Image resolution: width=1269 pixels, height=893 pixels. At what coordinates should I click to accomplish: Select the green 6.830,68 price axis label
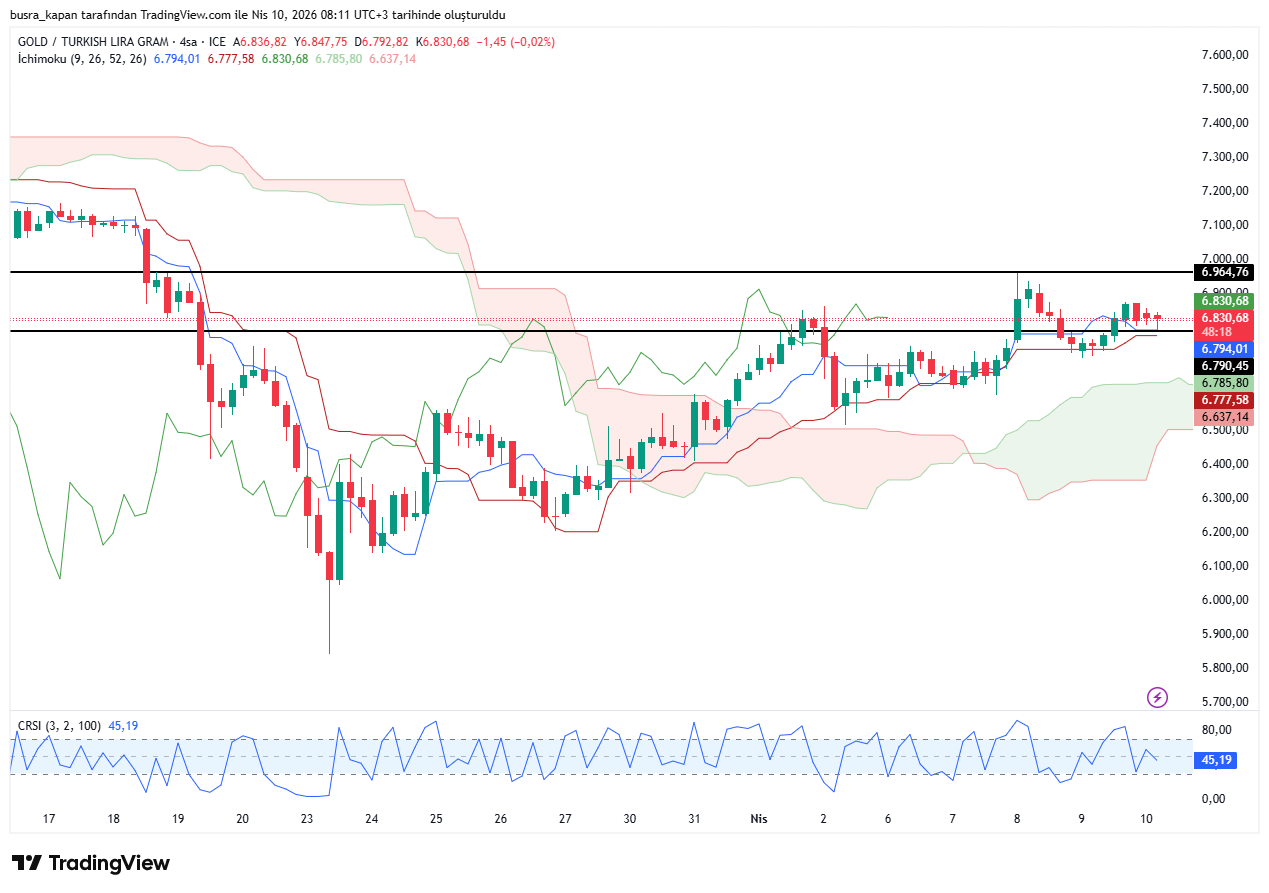coord(1224,301)
